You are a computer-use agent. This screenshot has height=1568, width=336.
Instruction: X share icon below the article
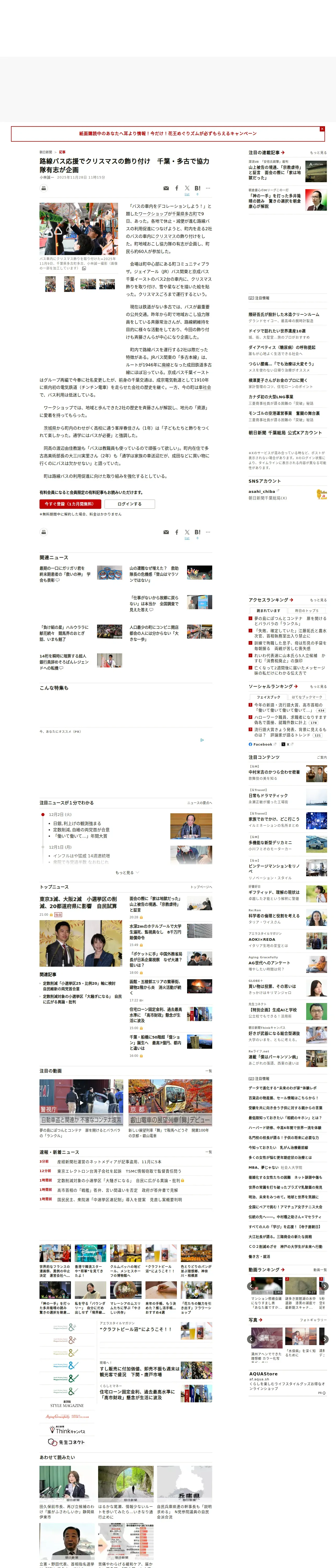click(187, 533)
